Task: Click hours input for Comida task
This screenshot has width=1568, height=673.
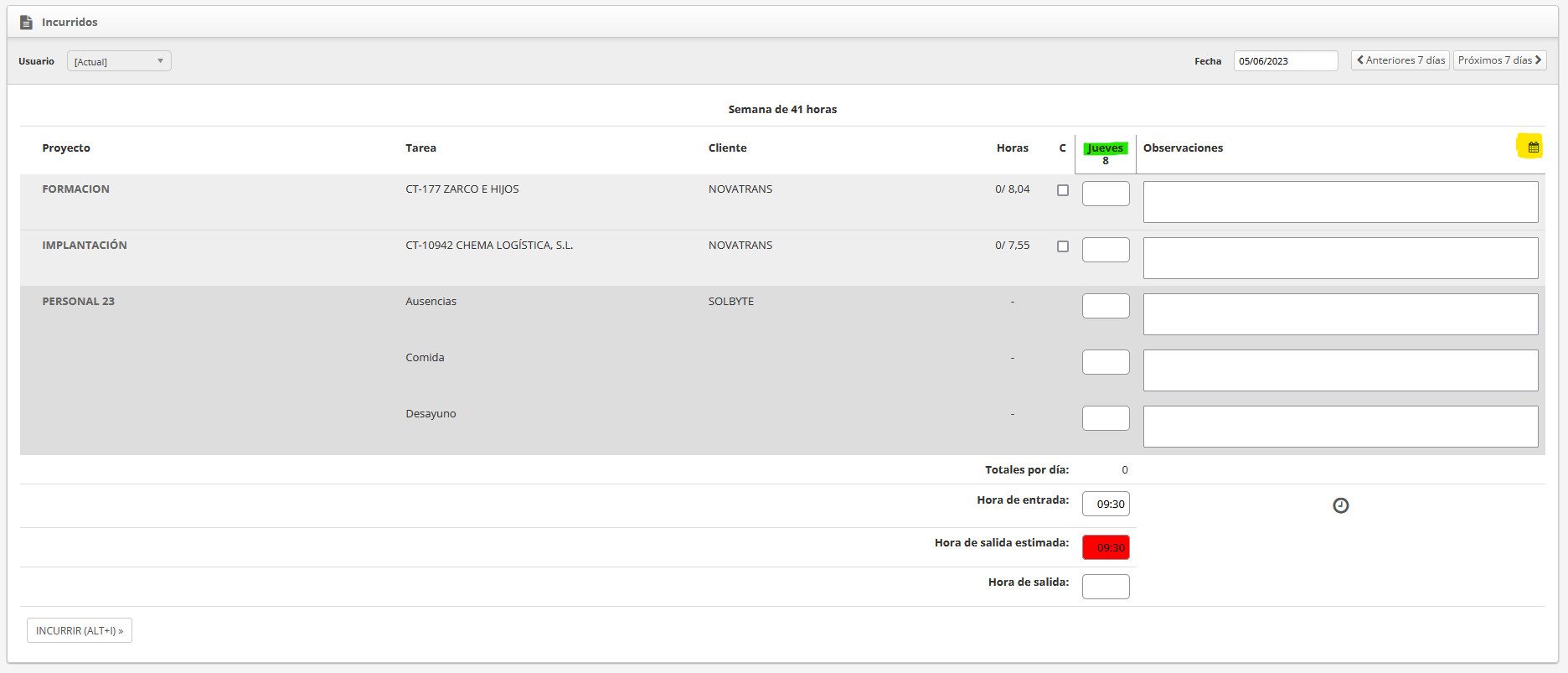Action: 1106,362
